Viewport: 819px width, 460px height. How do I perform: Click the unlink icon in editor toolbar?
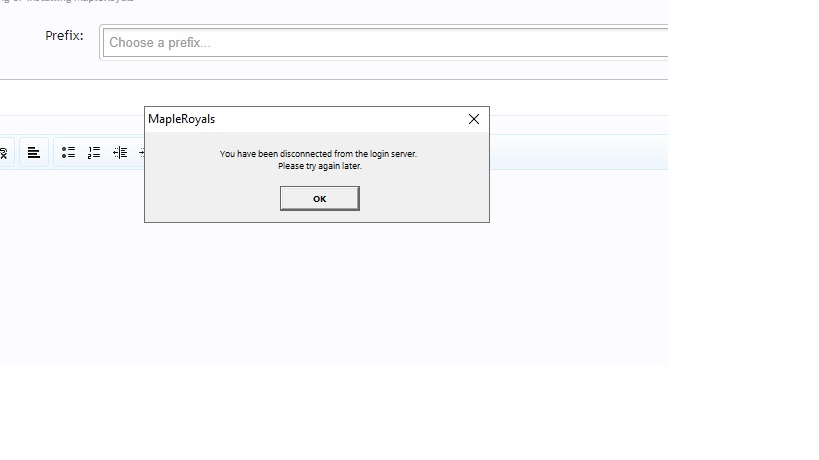click(3, 152)
